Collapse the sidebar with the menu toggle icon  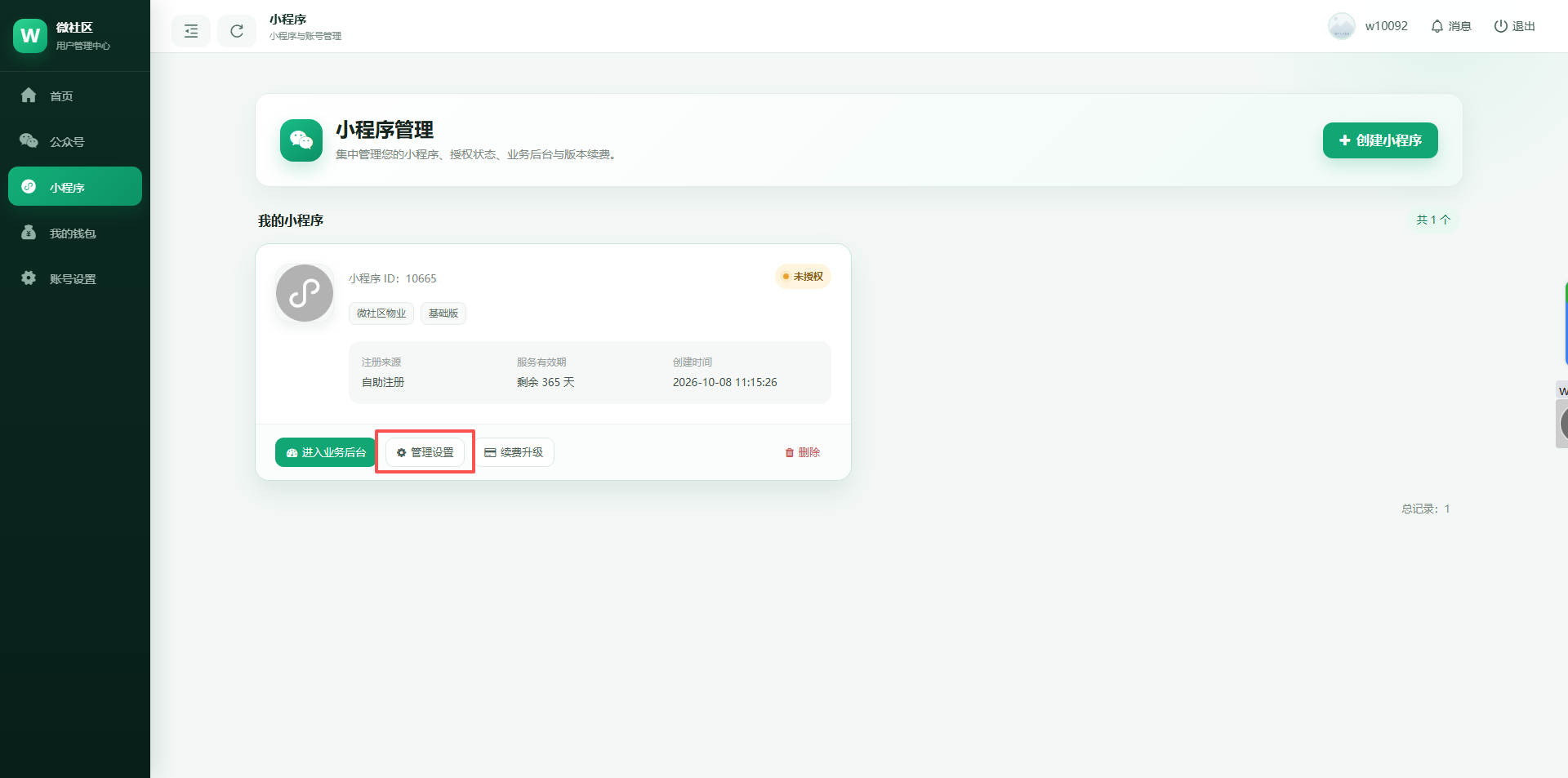(191, 31)
